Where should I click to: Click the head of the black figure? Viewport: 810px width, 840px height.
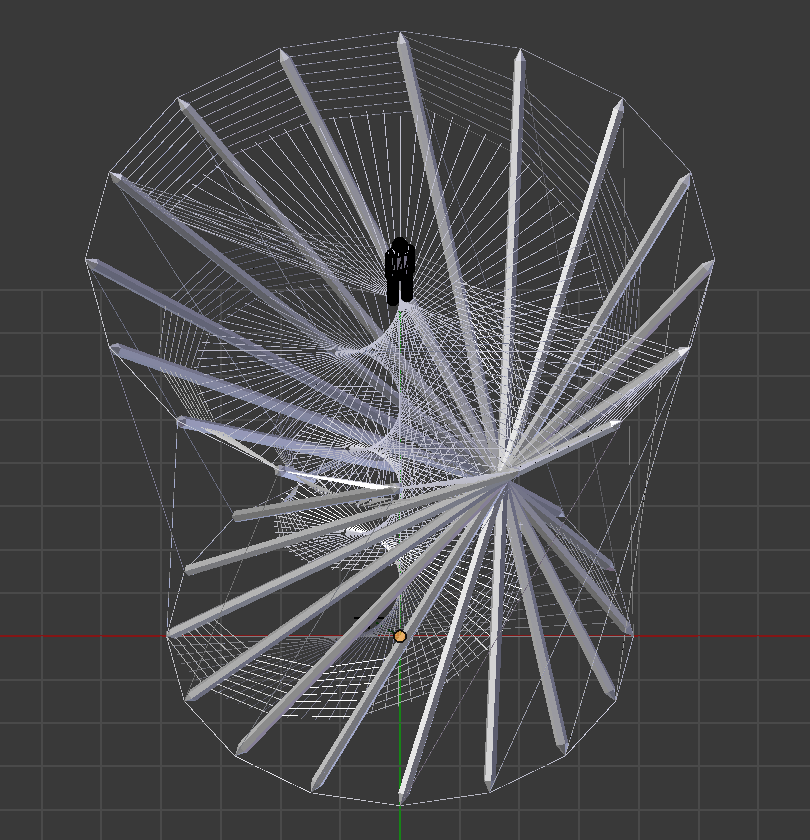tap(400, 245)
